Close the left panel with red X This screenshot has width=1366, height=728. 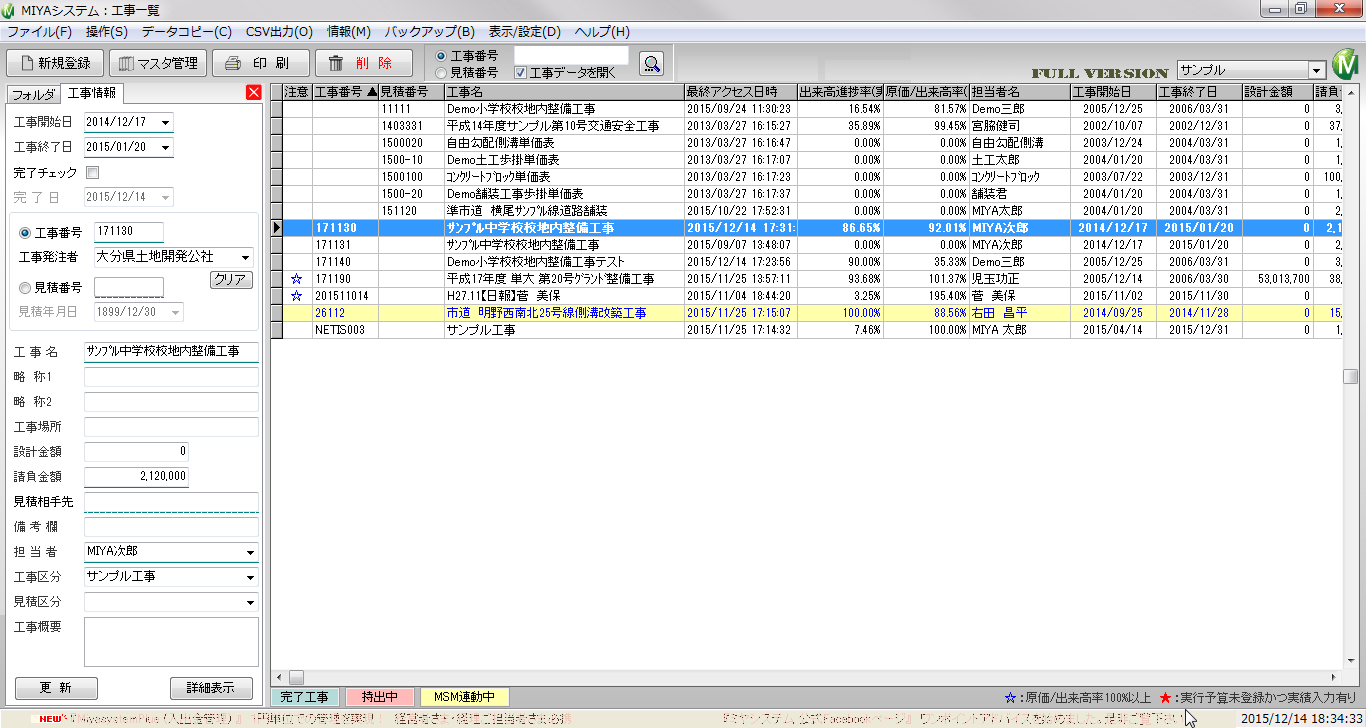253,93
